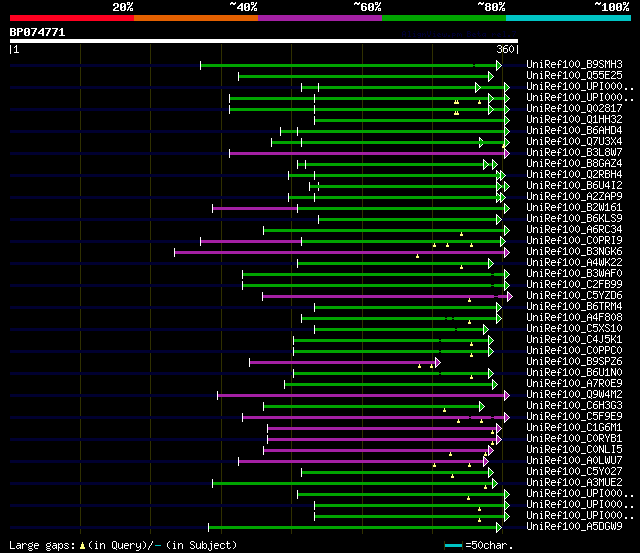Open hit UniRef100_Q9W4M2

tap(574, 395)
